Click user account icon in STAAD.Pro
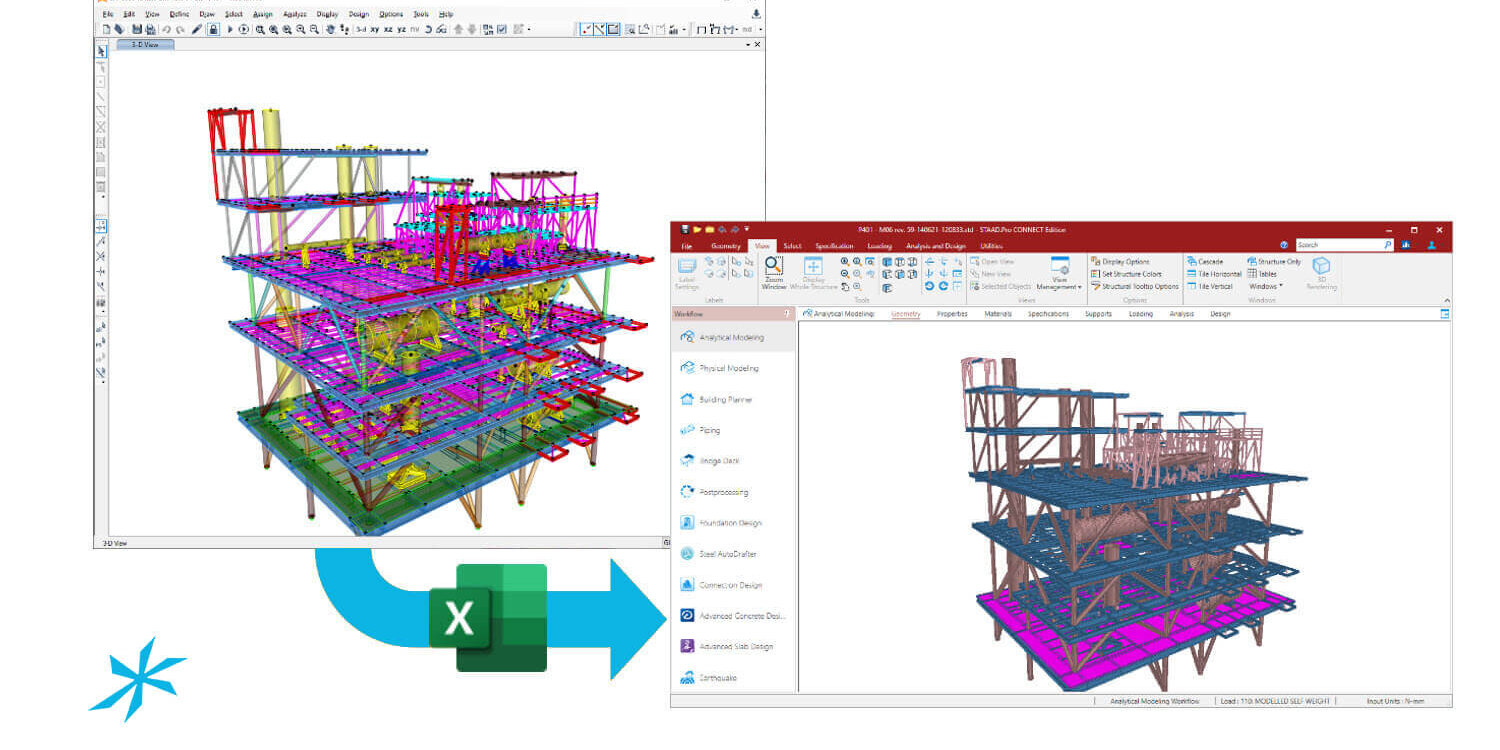 (x=1432, y=244)
